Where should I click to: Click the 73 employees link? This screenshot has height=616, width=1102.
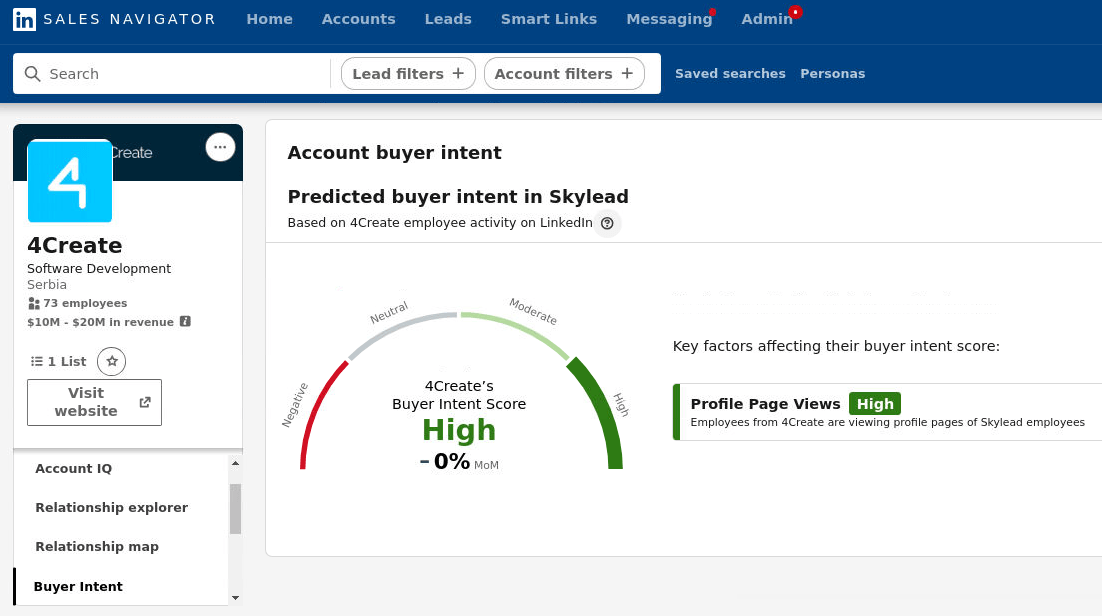click(x=78, y=303)
